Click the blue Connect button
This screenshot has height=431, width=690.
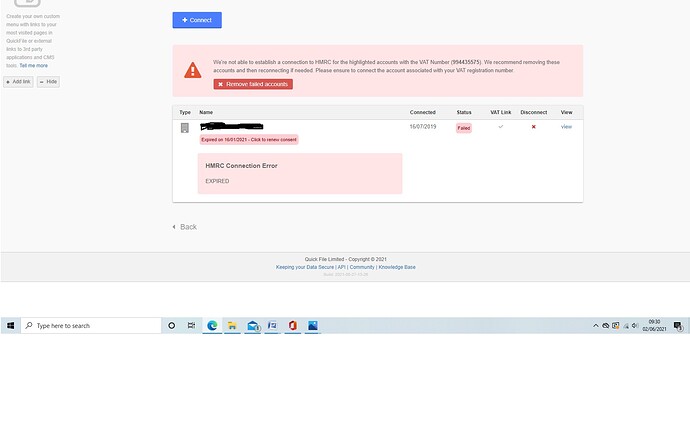(x=197, y=20)
